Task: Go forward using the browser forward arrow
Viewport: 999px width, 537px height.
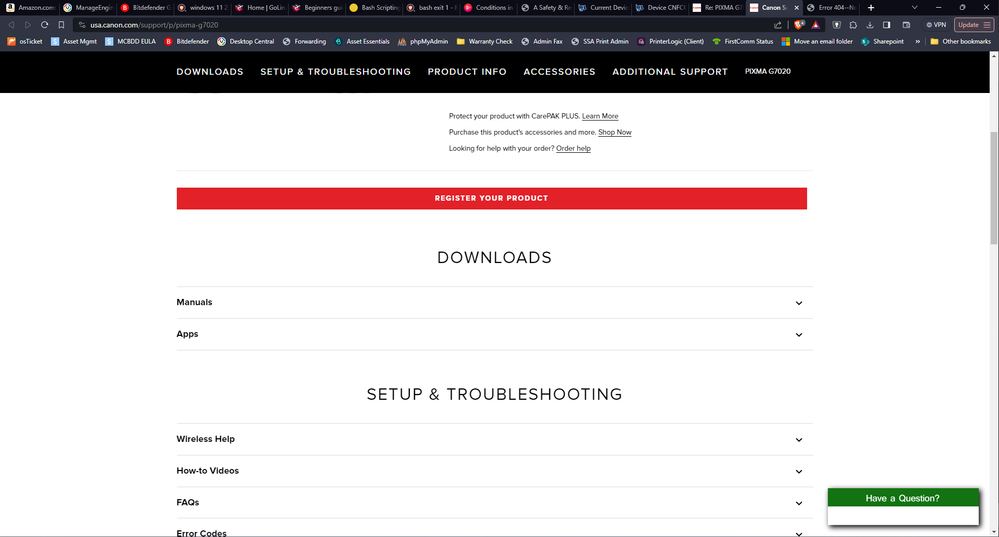Action: pyautogui.click(x=27, y=25)
